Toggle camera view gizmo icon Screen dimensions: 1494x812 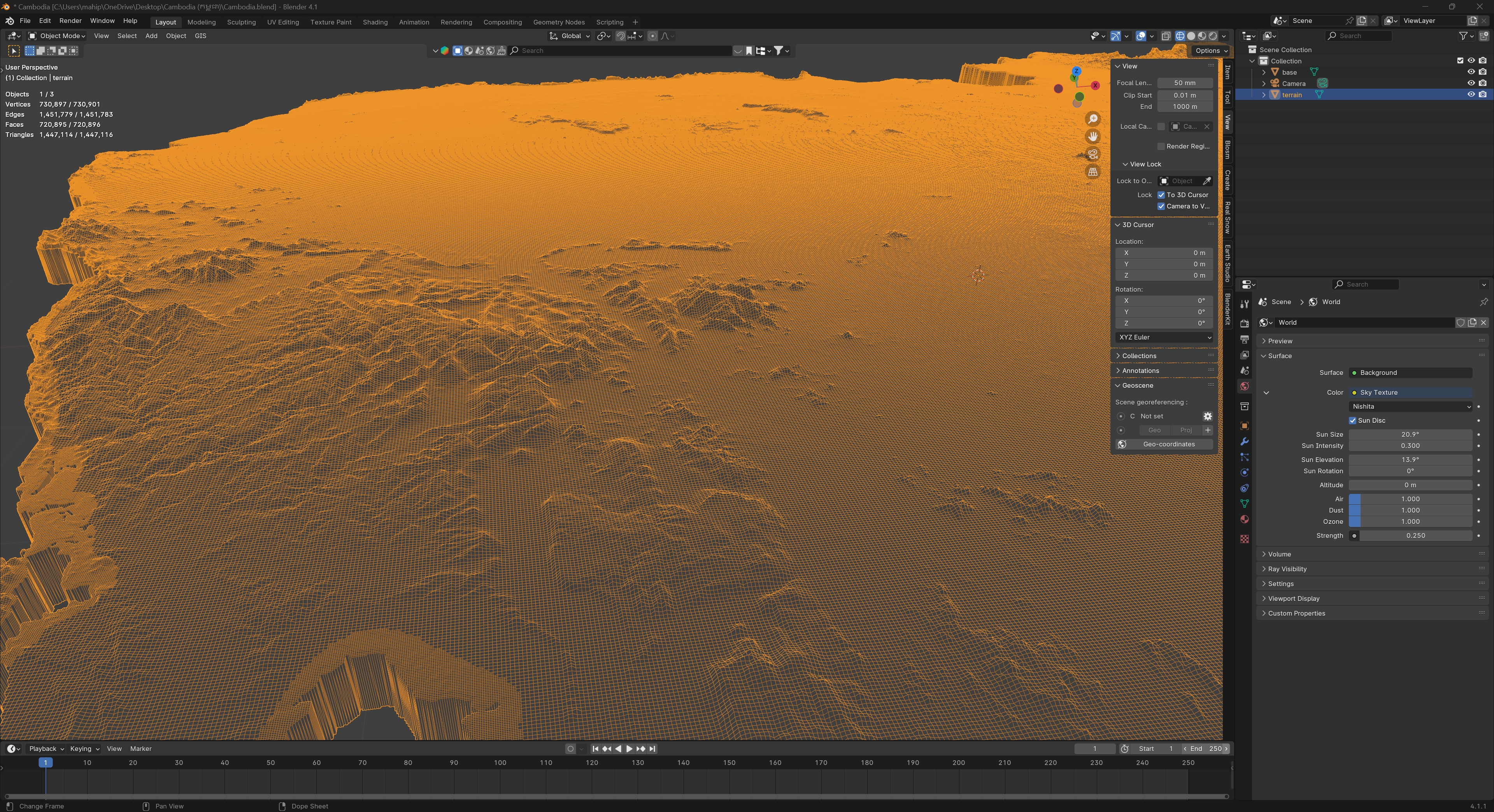pyautogui.click(x=1092, y=154)
